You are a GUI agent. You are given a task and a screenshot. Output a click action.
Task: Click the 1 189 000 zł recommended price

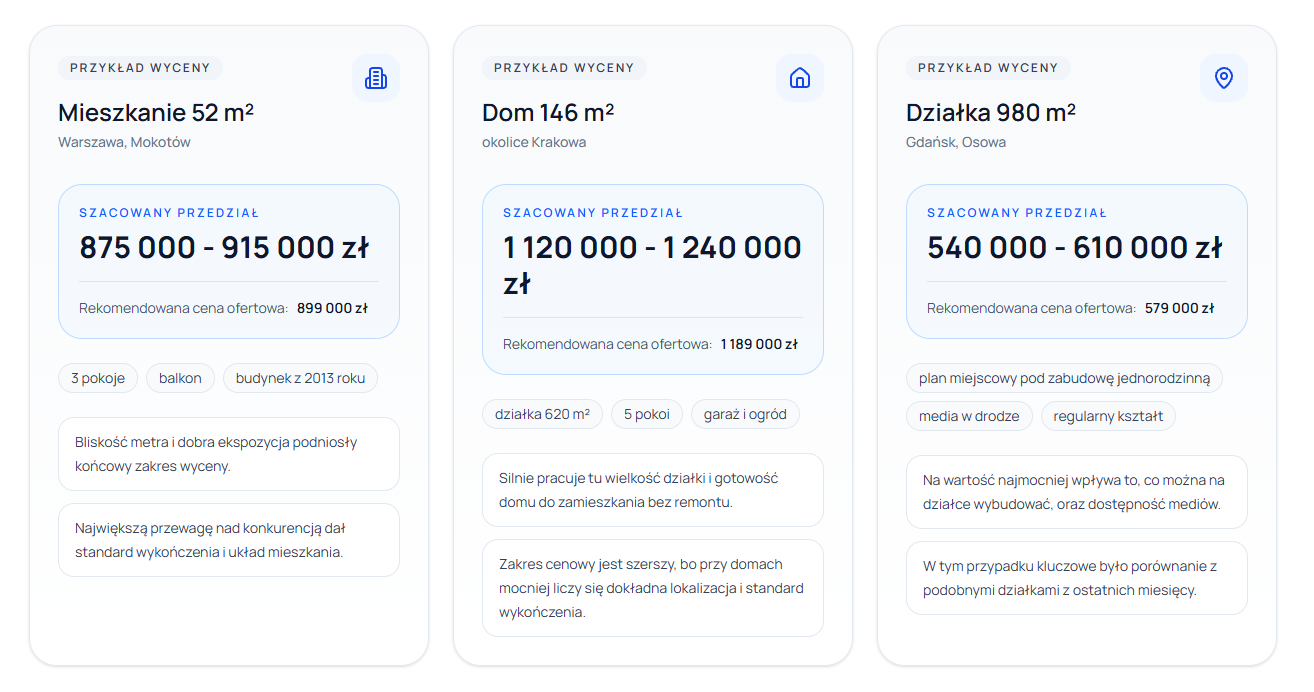point(759,344)
